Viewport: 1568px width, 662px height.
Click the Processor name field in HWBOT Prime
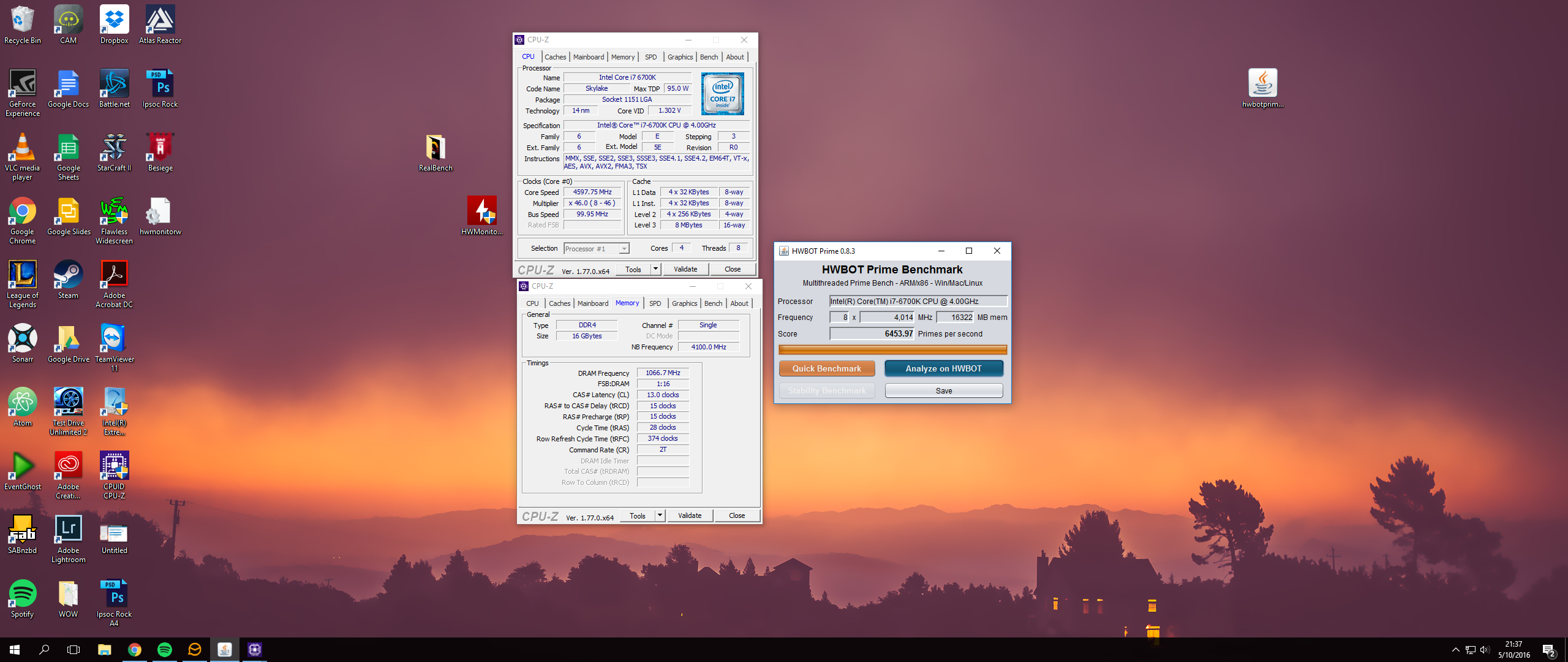pyautogui.click(x=918, y=301)
